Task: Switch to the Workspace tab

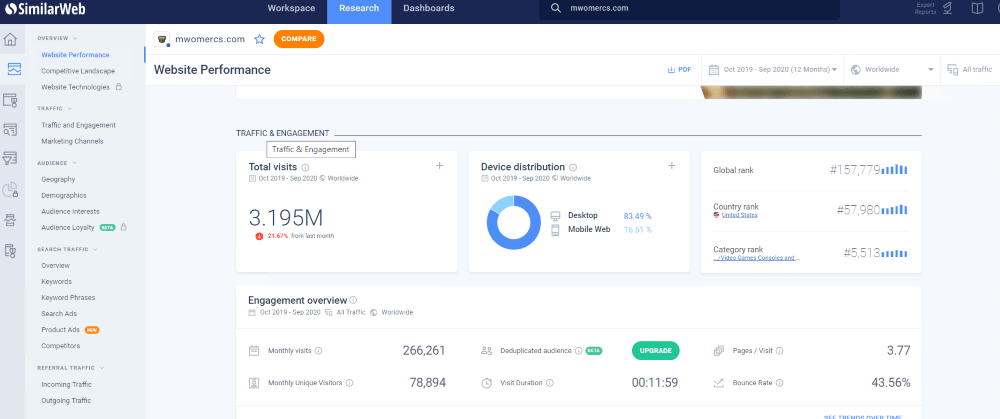Action: pos(291,8)
